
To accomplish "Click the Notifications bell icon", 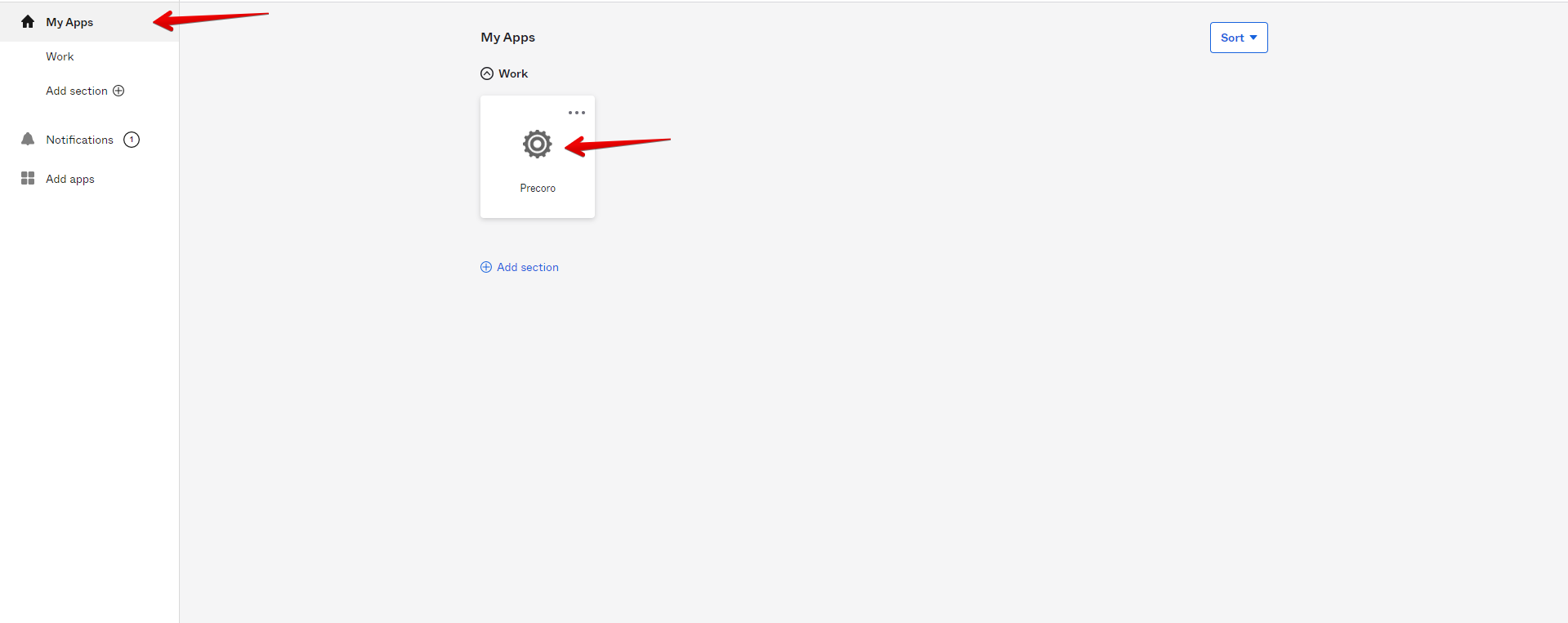I will [28, 139].
